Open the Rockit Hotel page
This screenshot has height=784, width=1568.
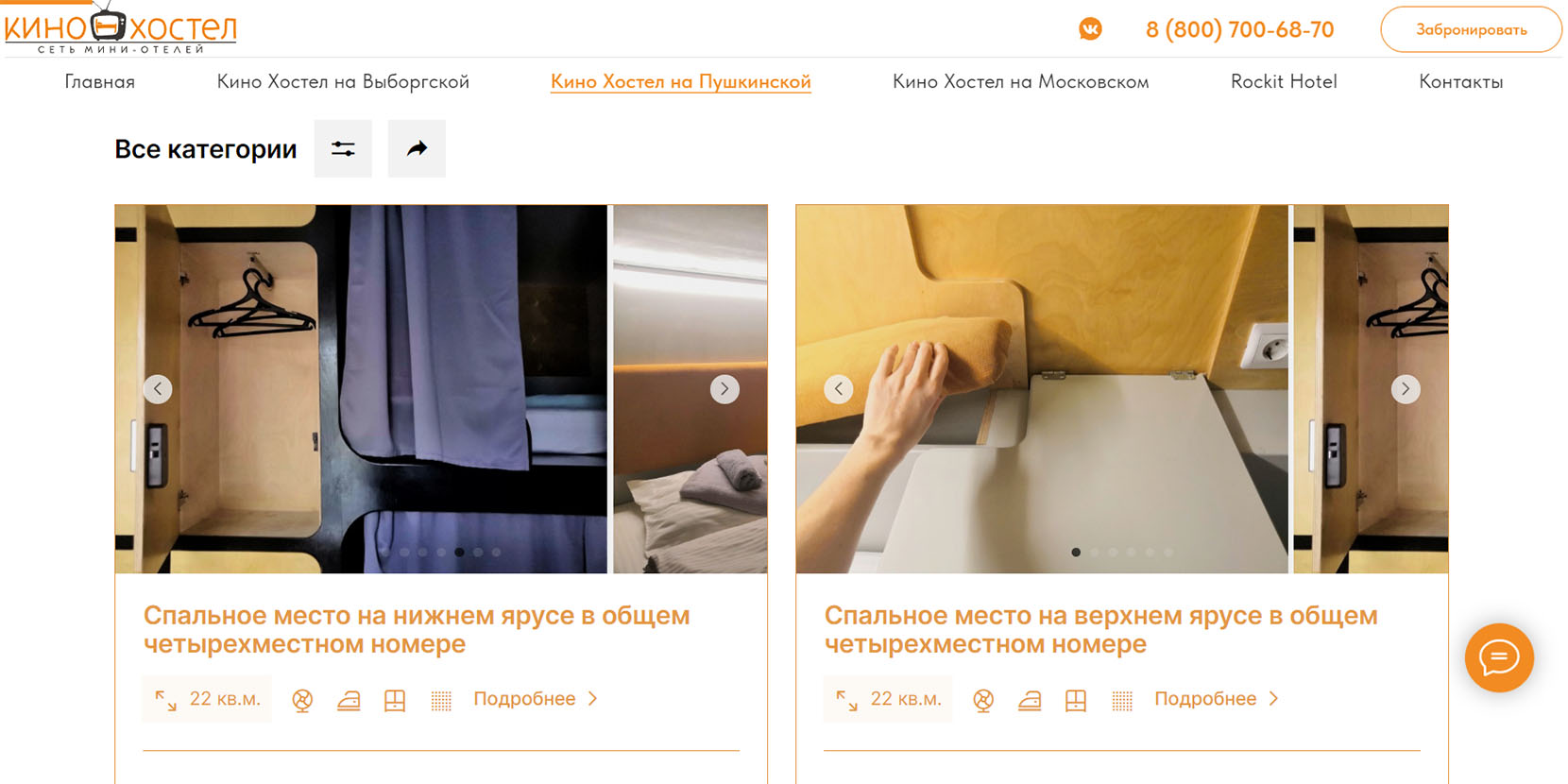click(x=1283, y=82)
